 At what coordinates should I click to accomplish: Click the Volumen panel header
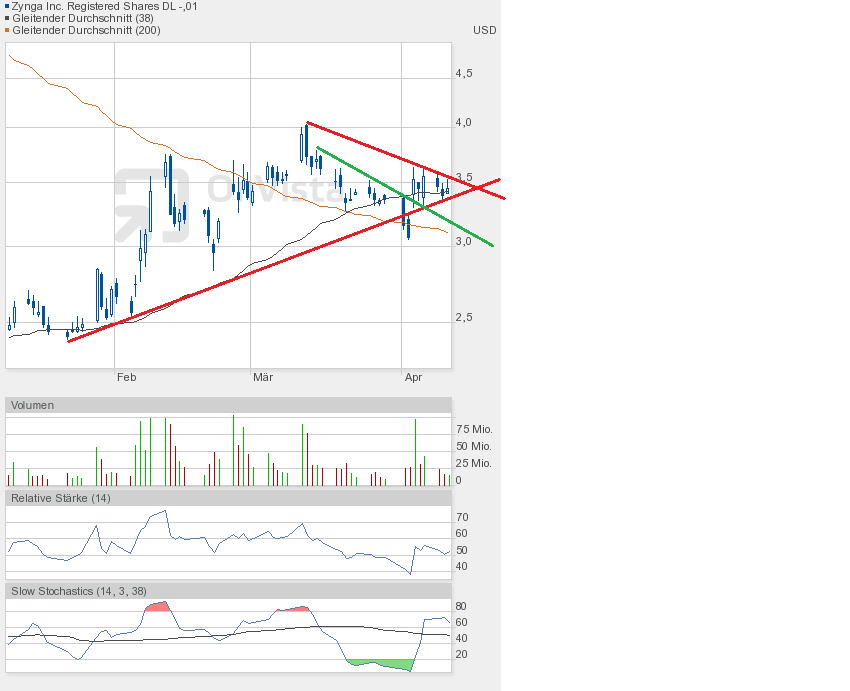point(33,405)
